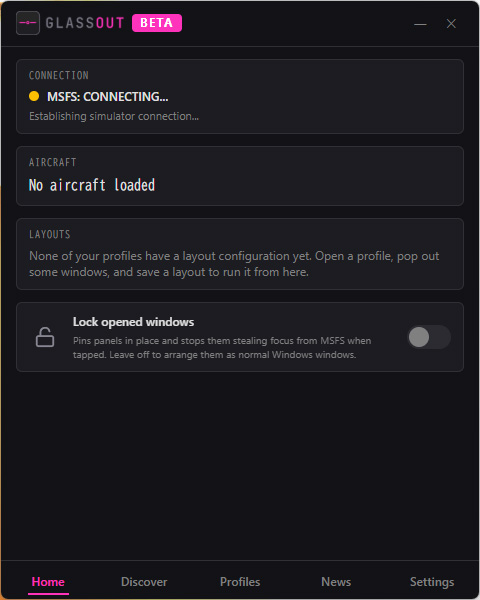This screenshot has height=600, width=480.
Task: Go to the News tab
Action: pyautogui.click(x=336, y=582)
